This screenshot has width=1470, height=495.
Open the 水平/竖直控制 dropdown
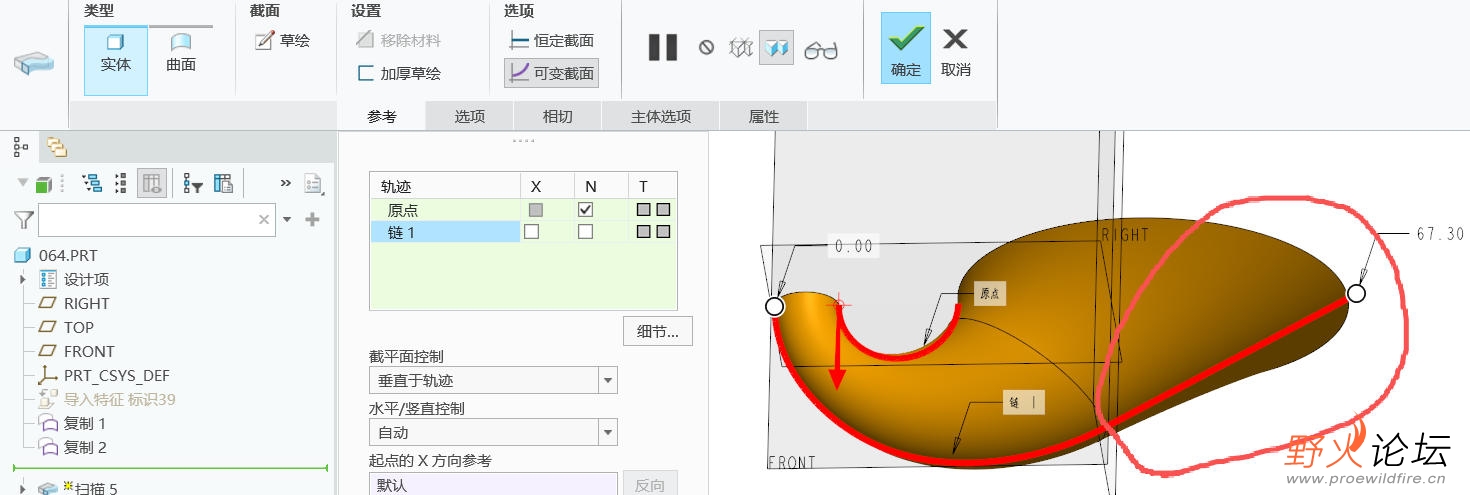coord(493,432)
